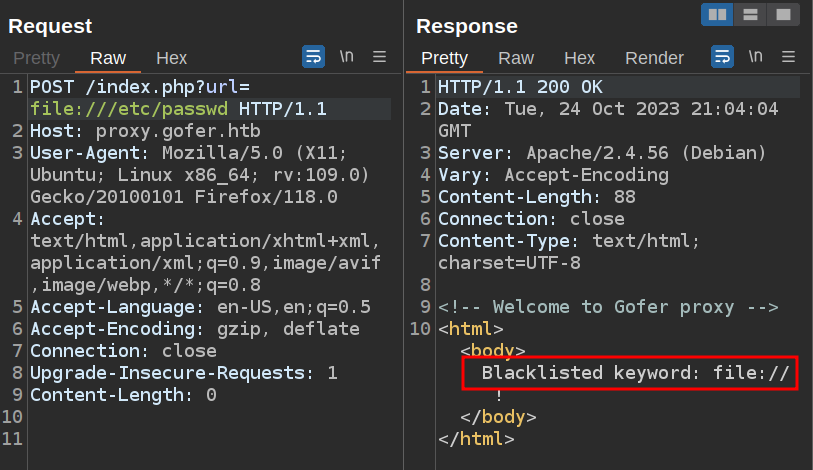
Task: Open the Request panel hamburger menu
Action: click(x=380, y=57)
